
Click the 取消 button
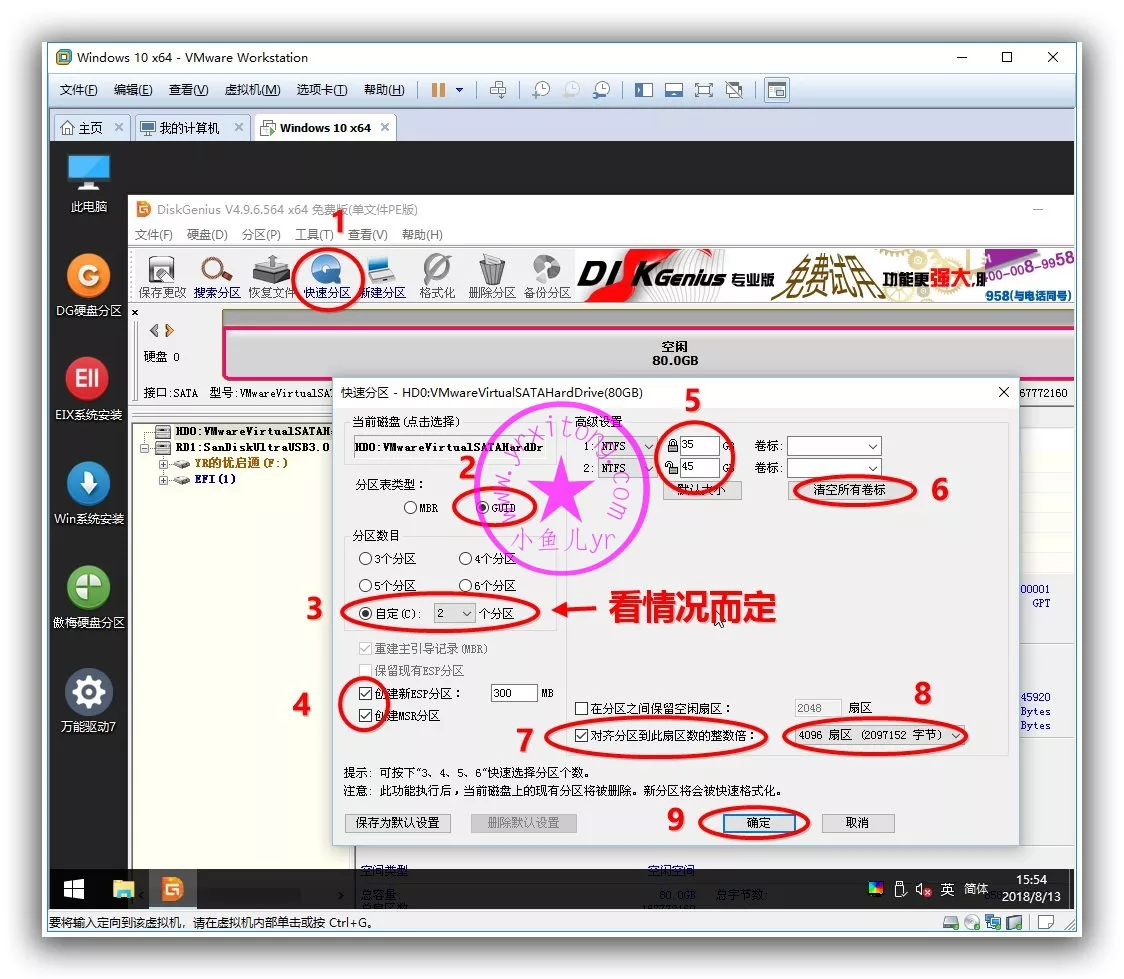(x=857, y=823)
